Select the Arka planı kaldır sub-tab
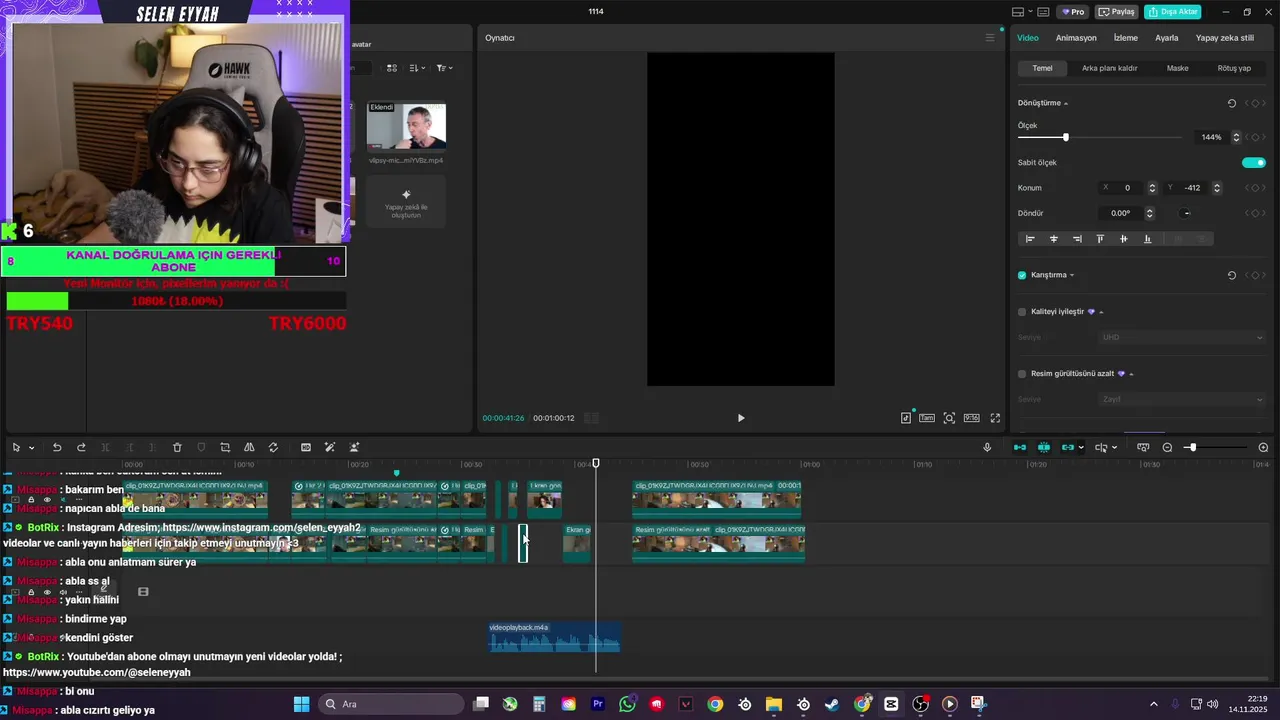This screenshot has width=1280, height=720. click(x=1110, y=68)
